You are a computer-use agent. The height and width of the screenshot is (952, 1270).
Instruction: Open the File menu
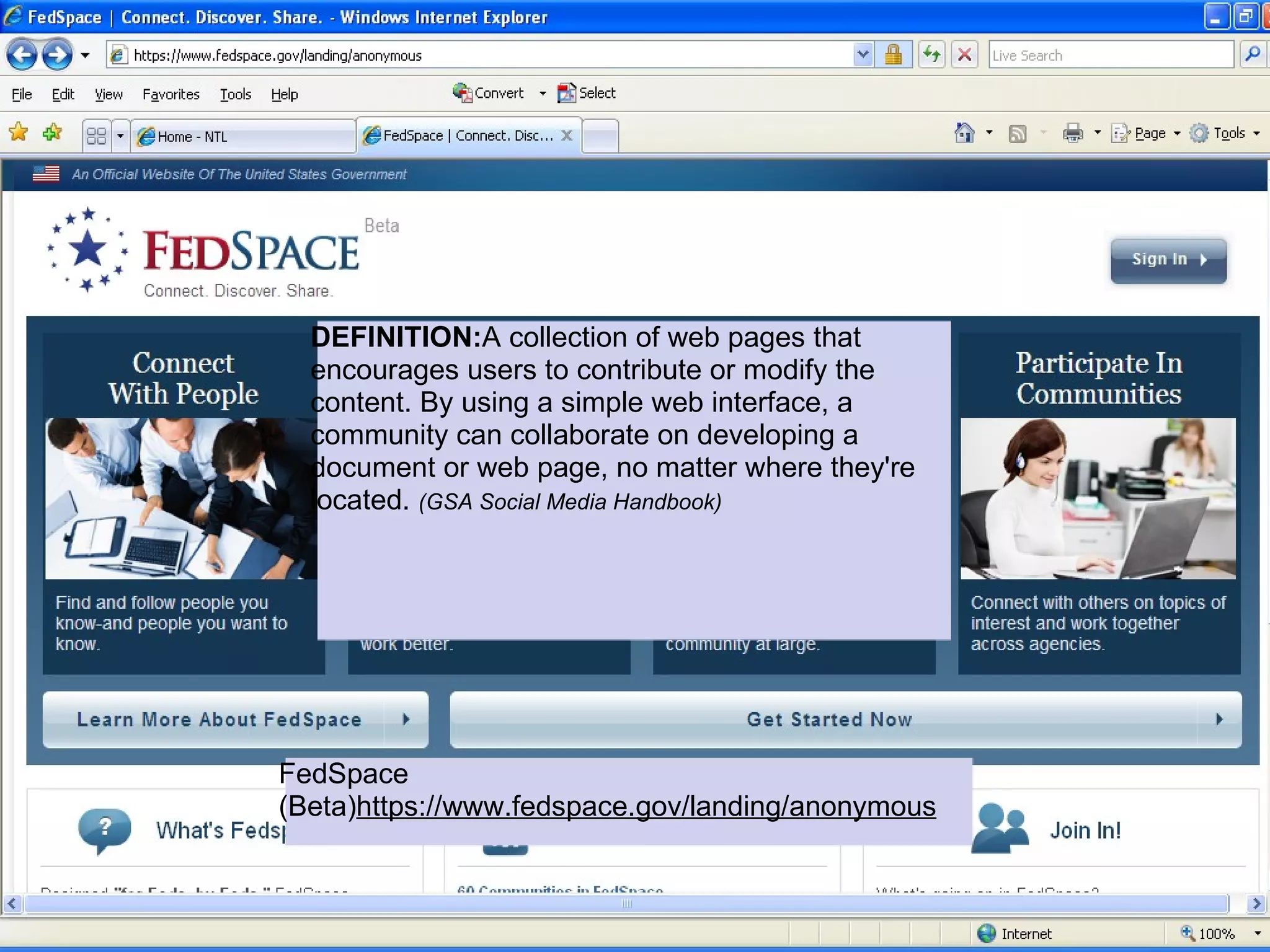pyautogui.click(x=22, y=94)
